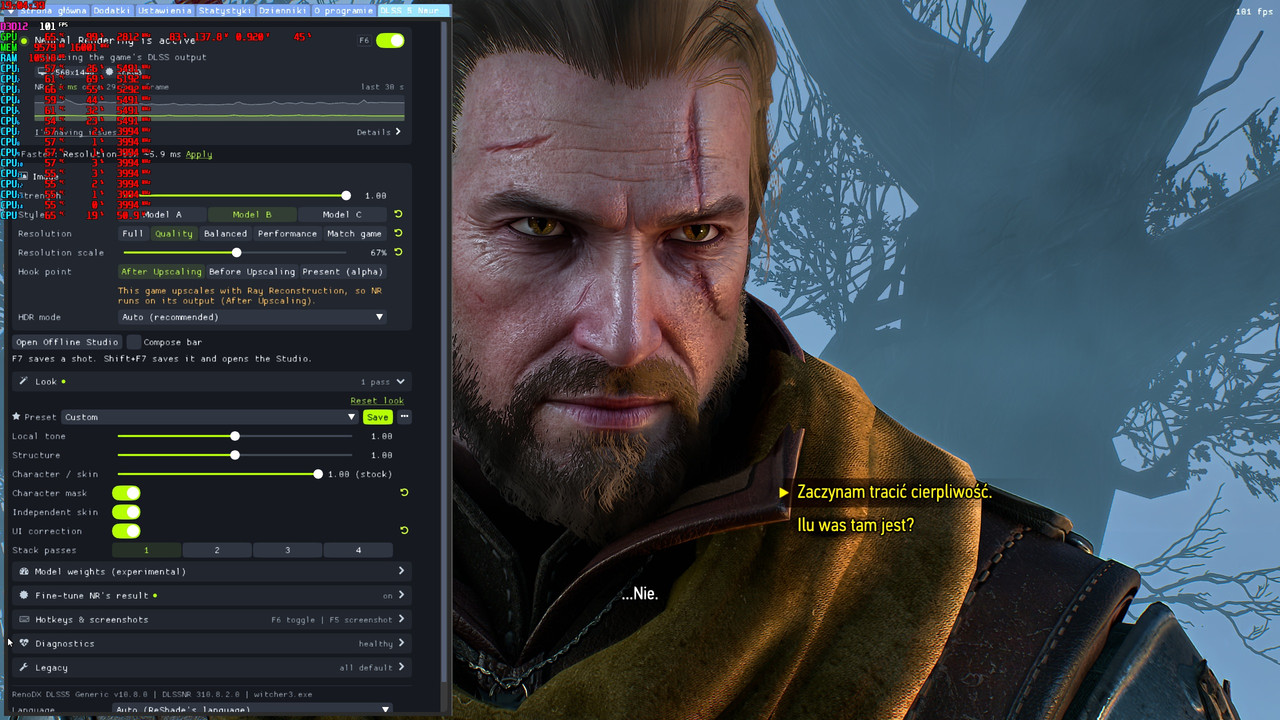Turn off the Character mask switch

[x=126, y=493]
